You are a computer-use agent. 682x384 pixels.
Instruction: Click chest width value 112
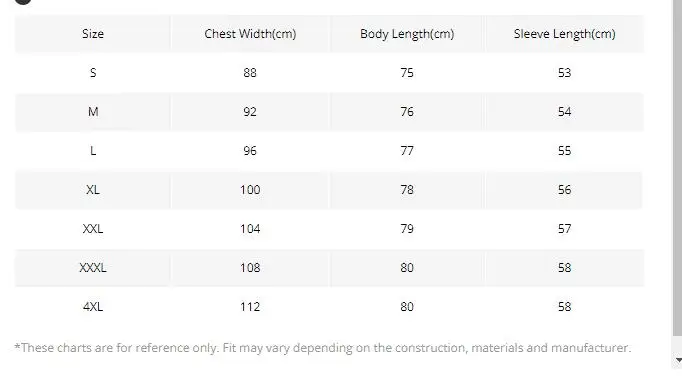pos(250,307)
